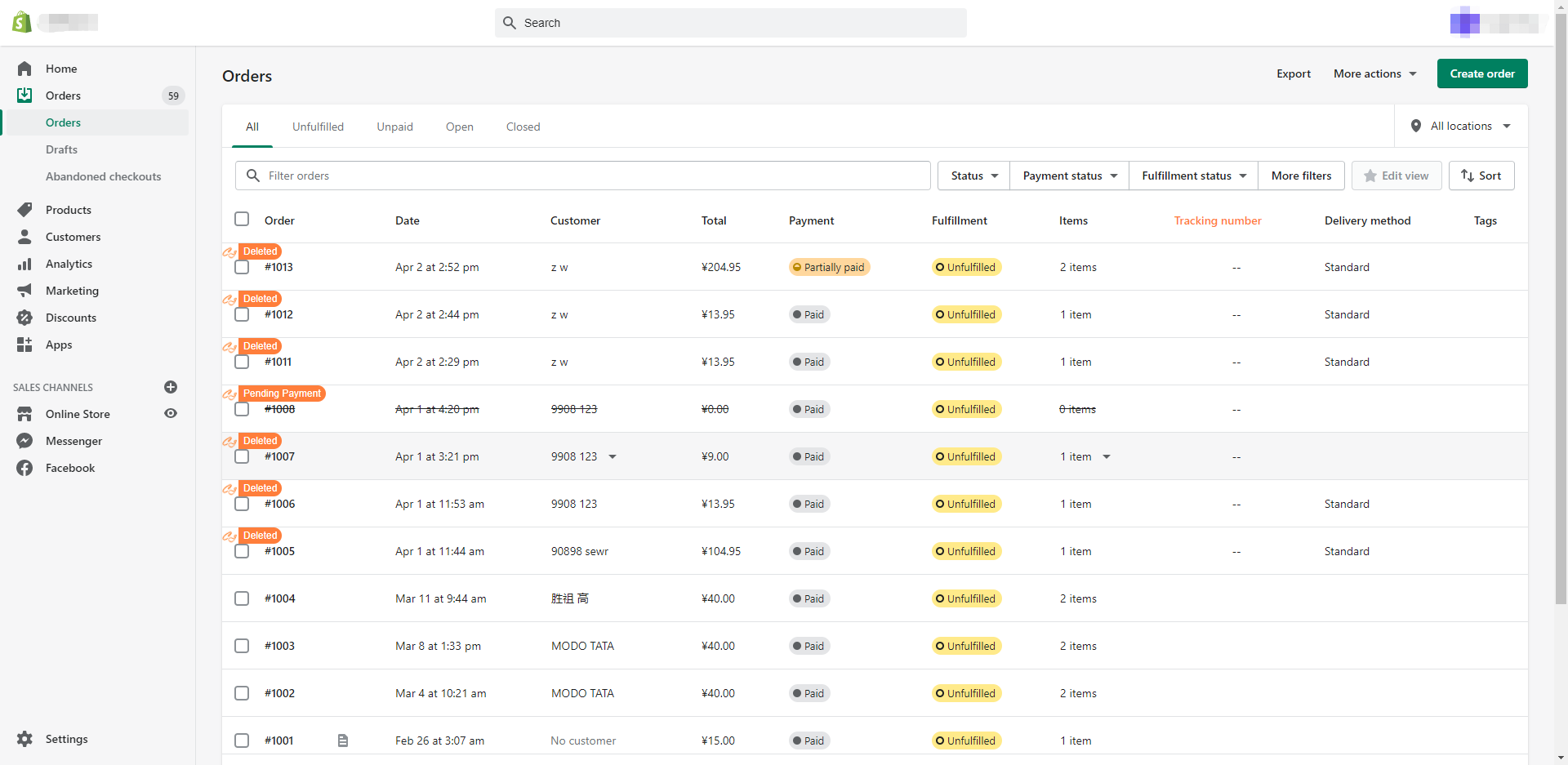Switch to the Unfulfilled tab
Viewport: 1568px width, 765px height.
pyautogui.click(x=318, y=127)
